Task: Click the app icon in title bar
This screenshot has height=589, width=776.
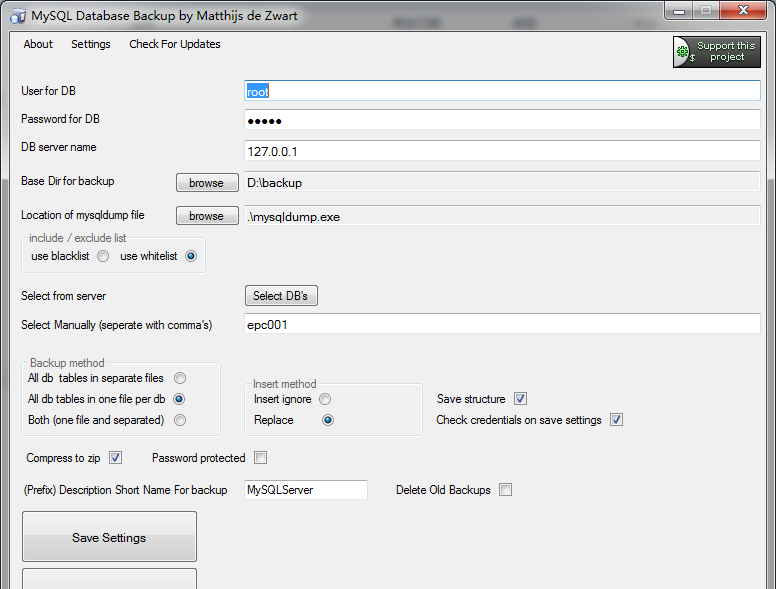Action: click(18, 16)
